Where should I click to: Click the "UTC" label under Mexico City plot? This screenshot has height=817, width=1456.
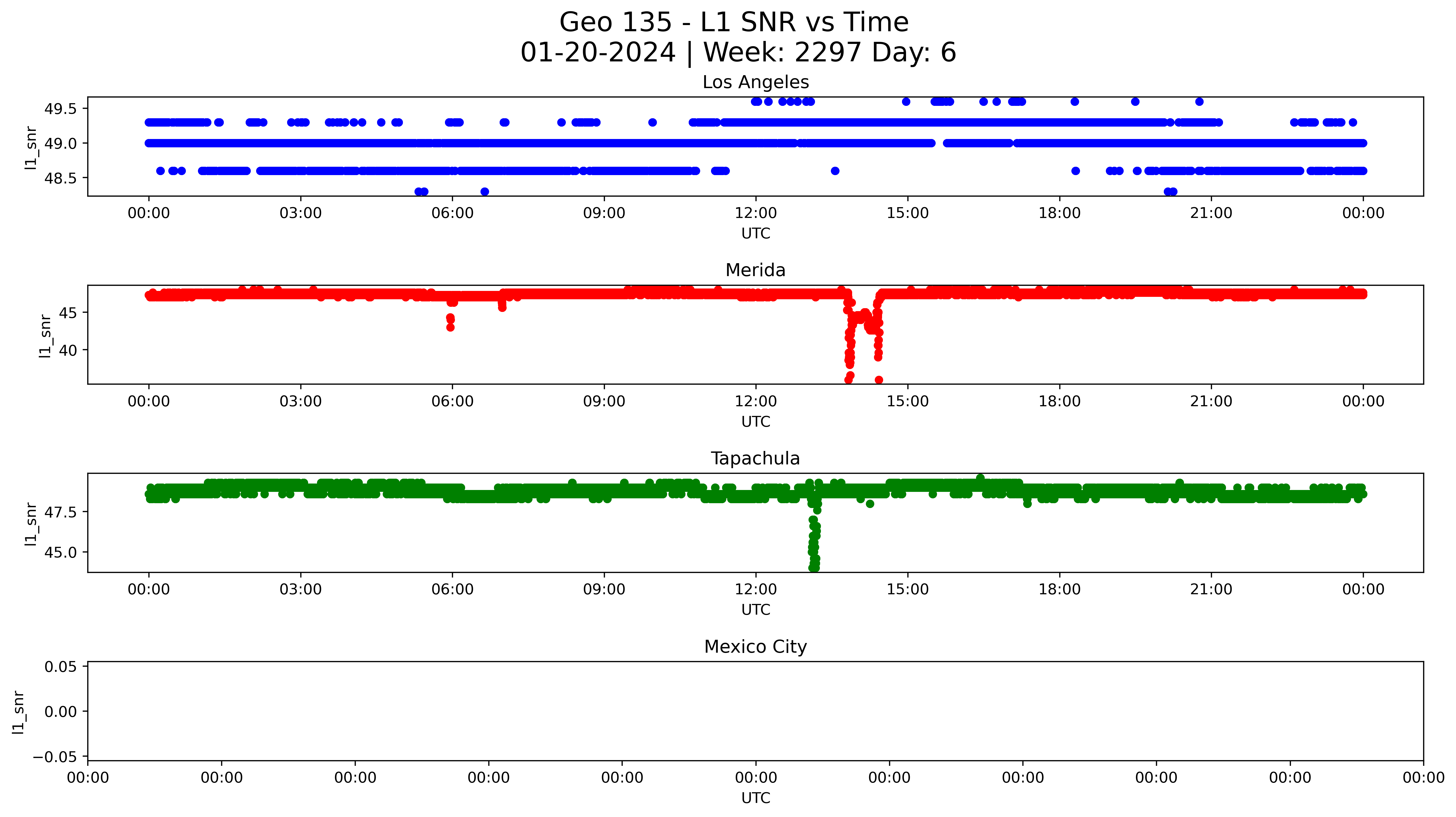756,798
